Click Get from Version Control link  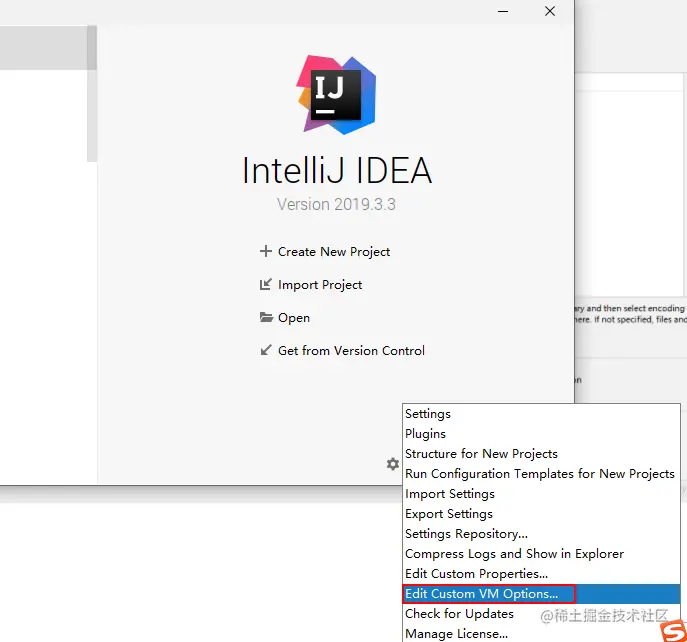[x=351, y=351]
